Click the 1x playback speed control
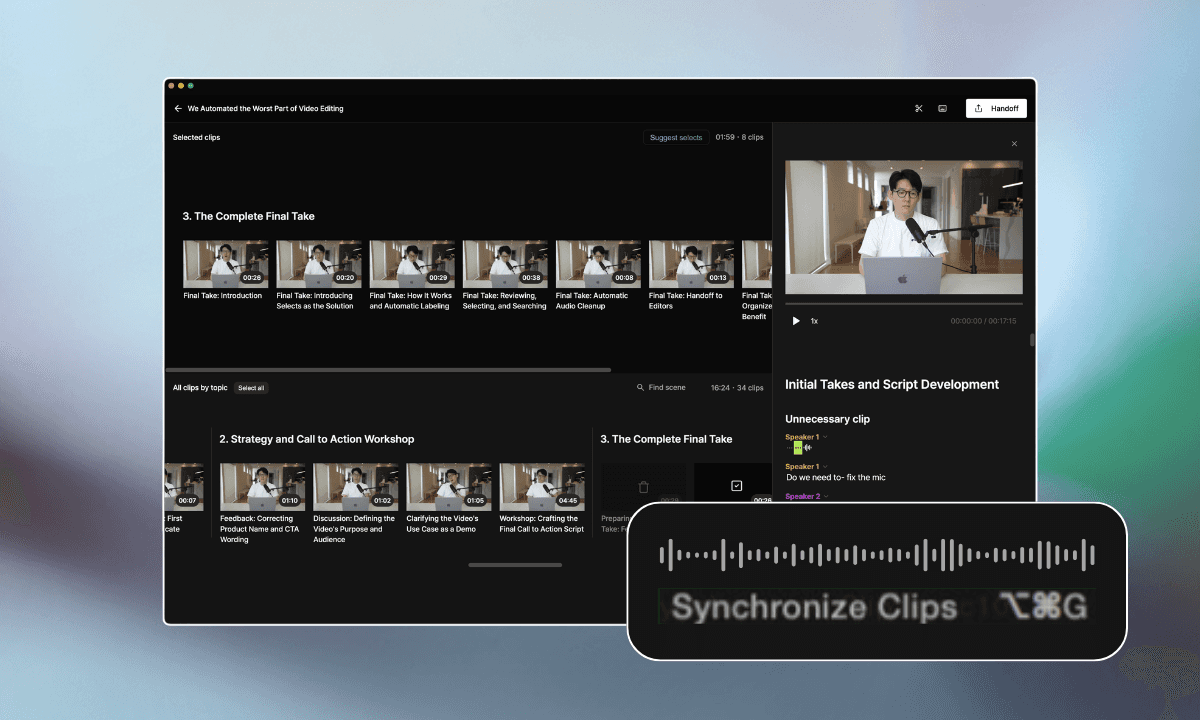 tap(815, 321)
